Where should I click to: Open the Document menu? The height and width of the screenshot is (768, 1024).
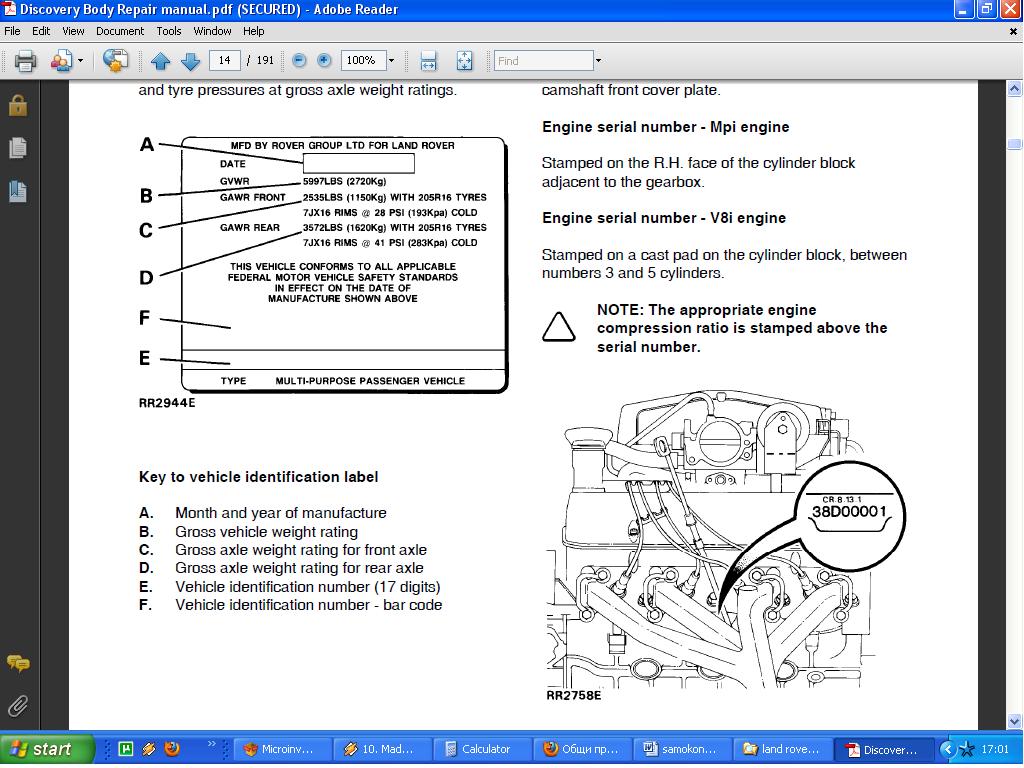tap(120, 31)
